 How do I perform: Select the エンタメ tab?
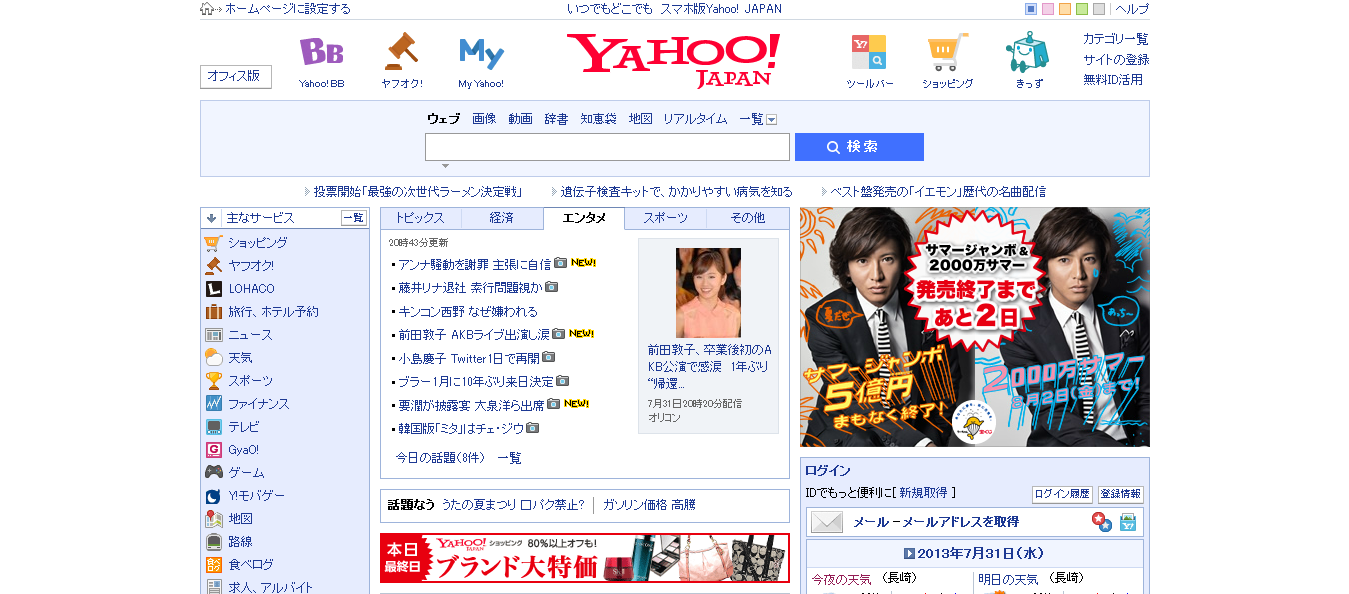click(x=584, y=218)
